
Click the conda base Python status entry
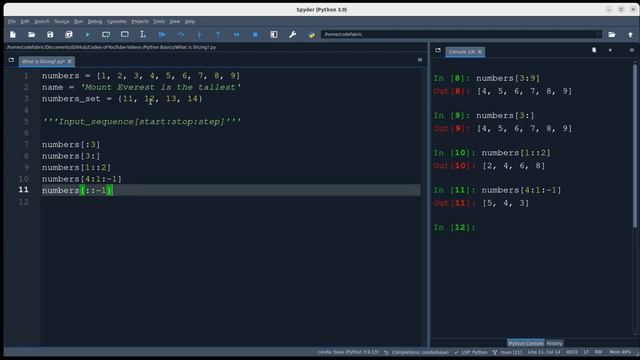348,352
